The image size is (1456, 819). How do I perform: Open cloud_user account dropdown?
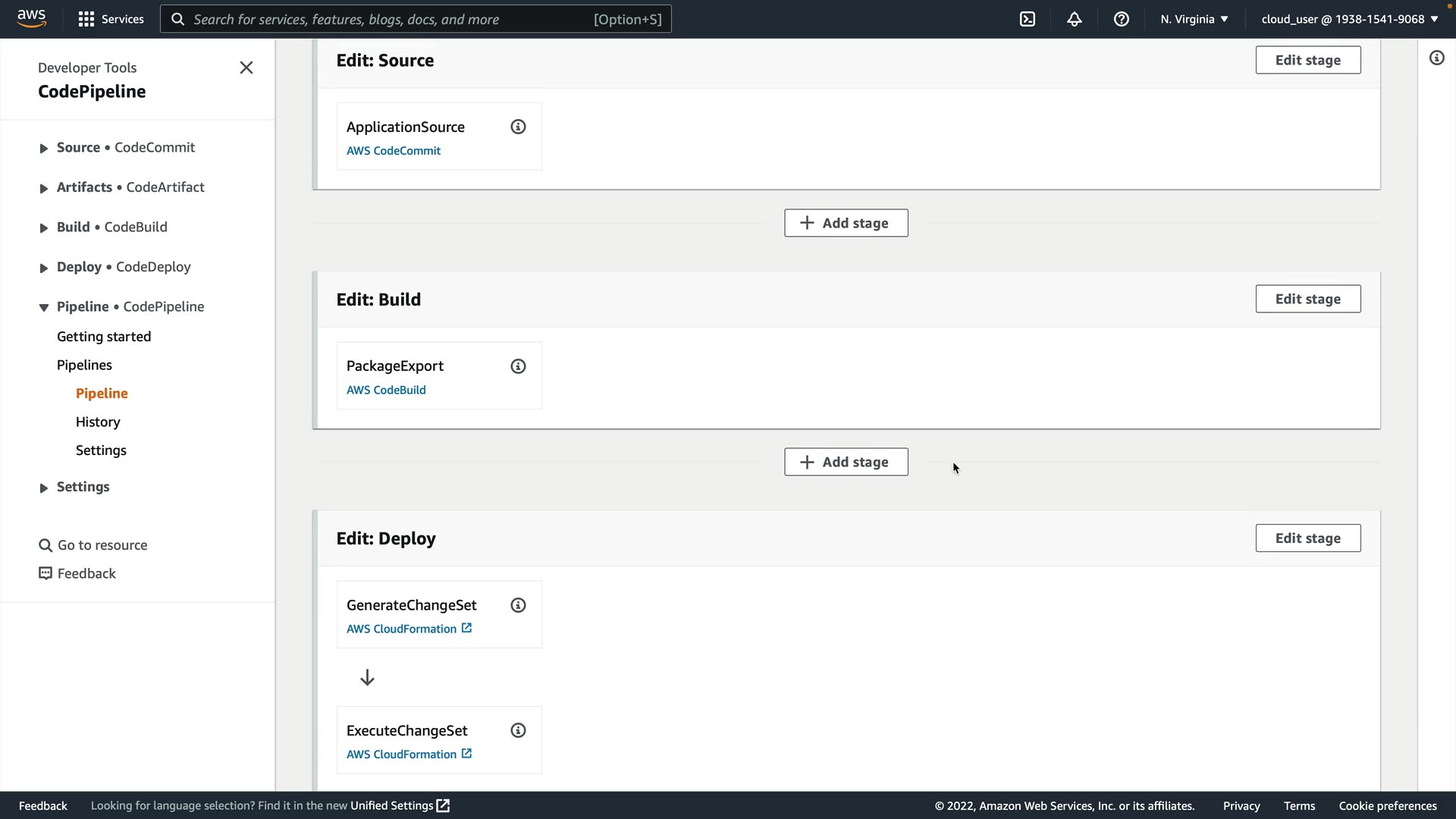1349,19
